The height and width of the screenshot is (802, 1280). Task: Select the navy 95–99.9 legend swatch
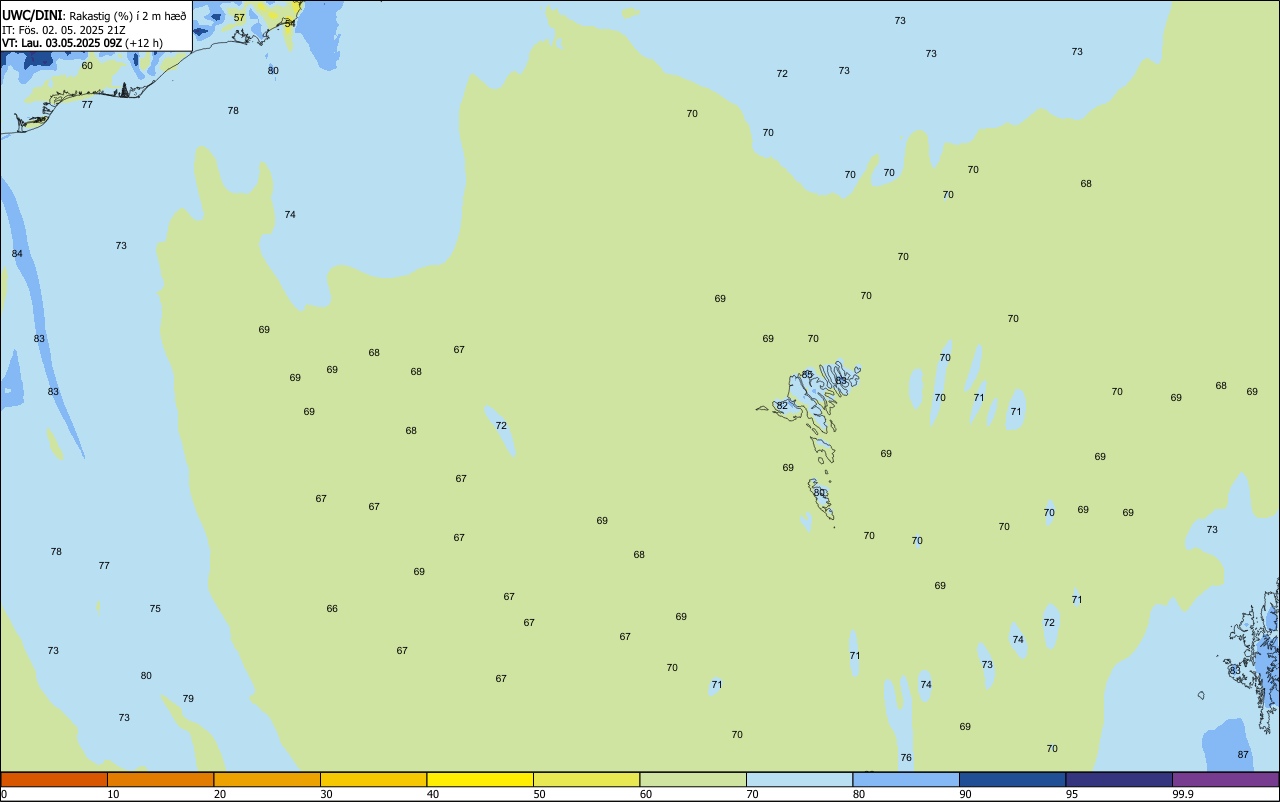[x=1119, y=779]
